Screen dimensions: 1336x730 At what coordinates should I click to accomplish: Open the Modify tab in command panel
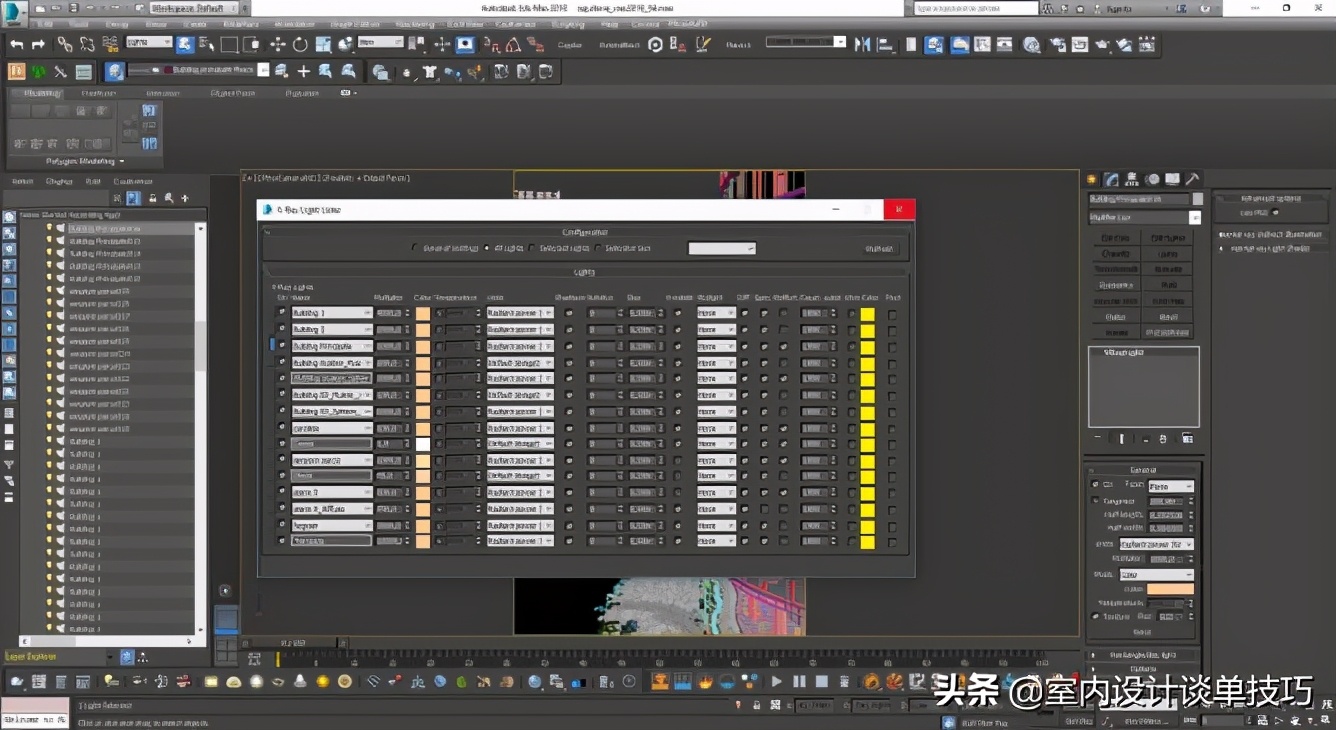(x=1111, y=179)
